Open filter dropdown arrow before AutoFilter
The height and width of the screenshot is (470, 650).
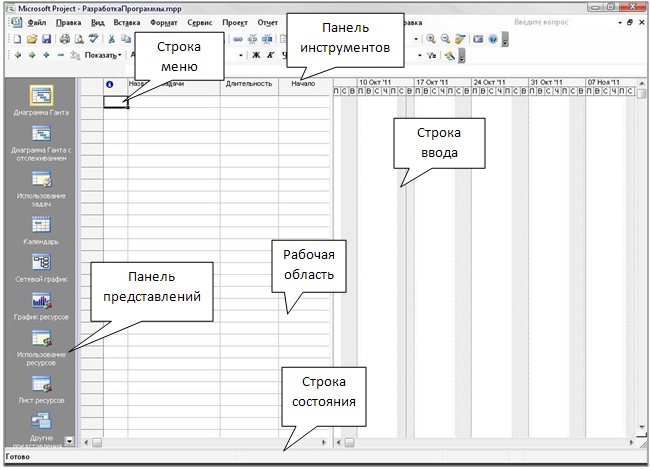pos(420,55)
